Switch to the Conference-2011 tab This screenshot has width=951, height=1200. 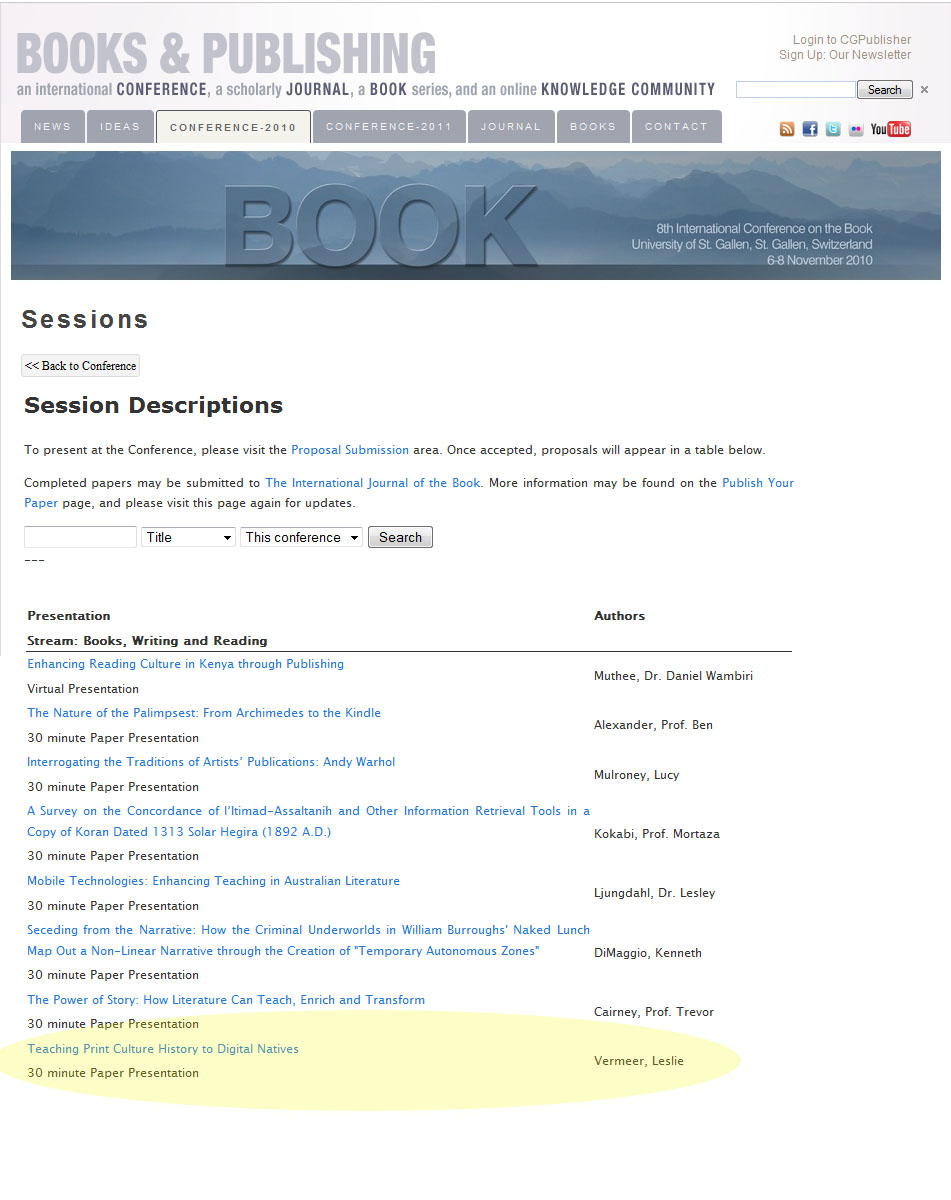point(389,127)
